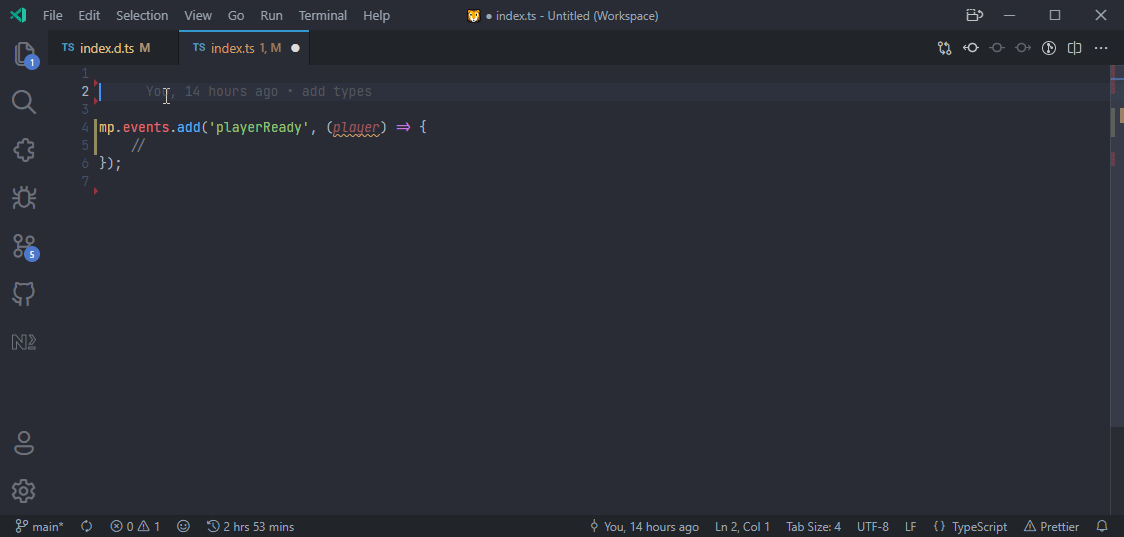Click the events property on line 4
The width and height of the screenshot is (1124, 537).
tap(146, 128)
